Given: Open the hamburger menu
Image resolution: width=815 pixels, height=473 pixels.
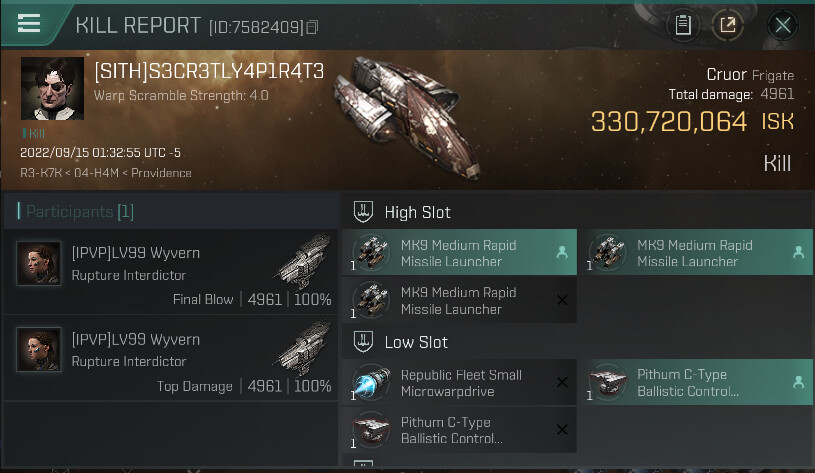Looking at the screenshot, I should 29,23.
